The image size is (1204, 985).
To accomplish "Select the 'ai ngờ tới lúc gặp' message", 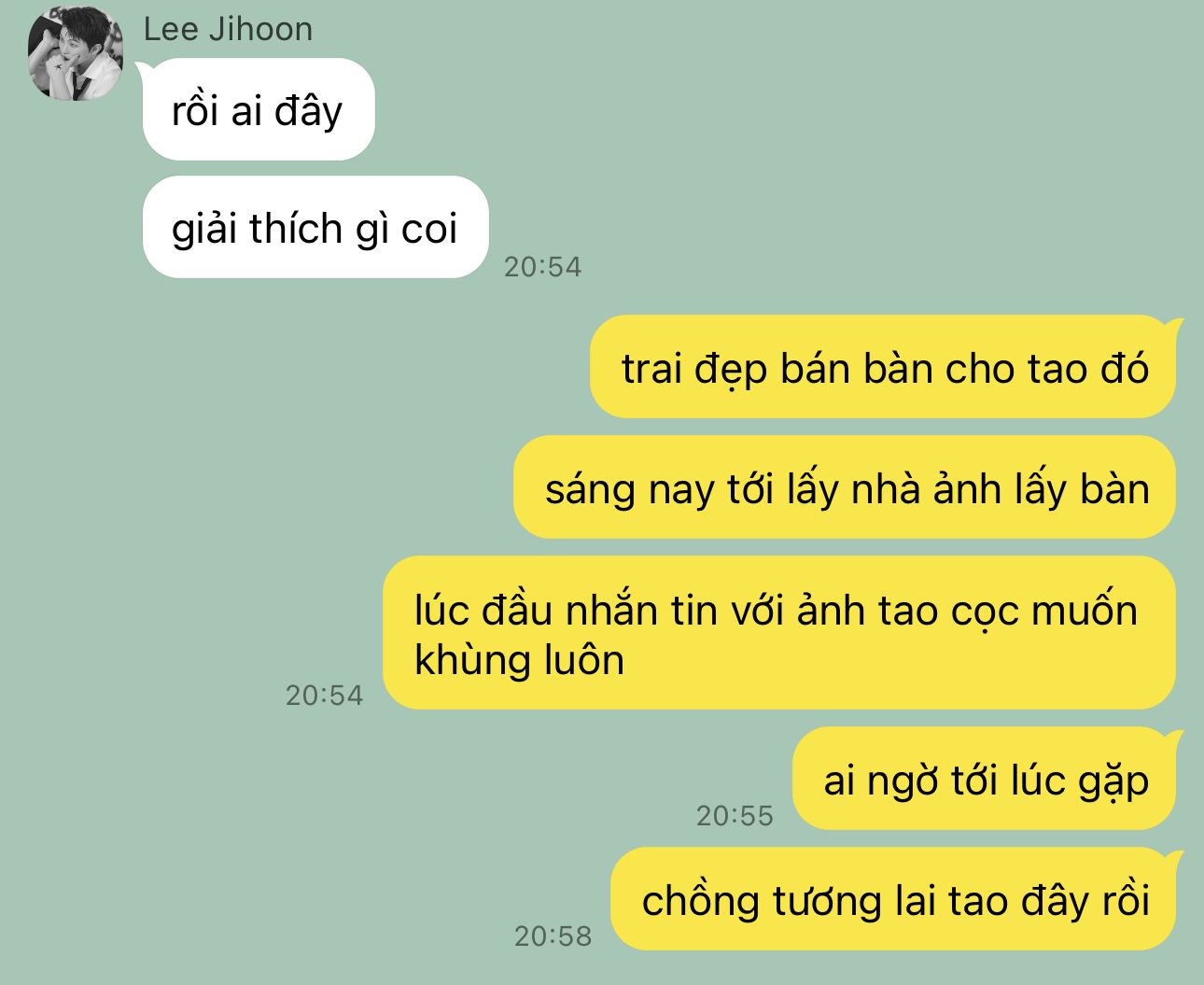I will point(986,779).
